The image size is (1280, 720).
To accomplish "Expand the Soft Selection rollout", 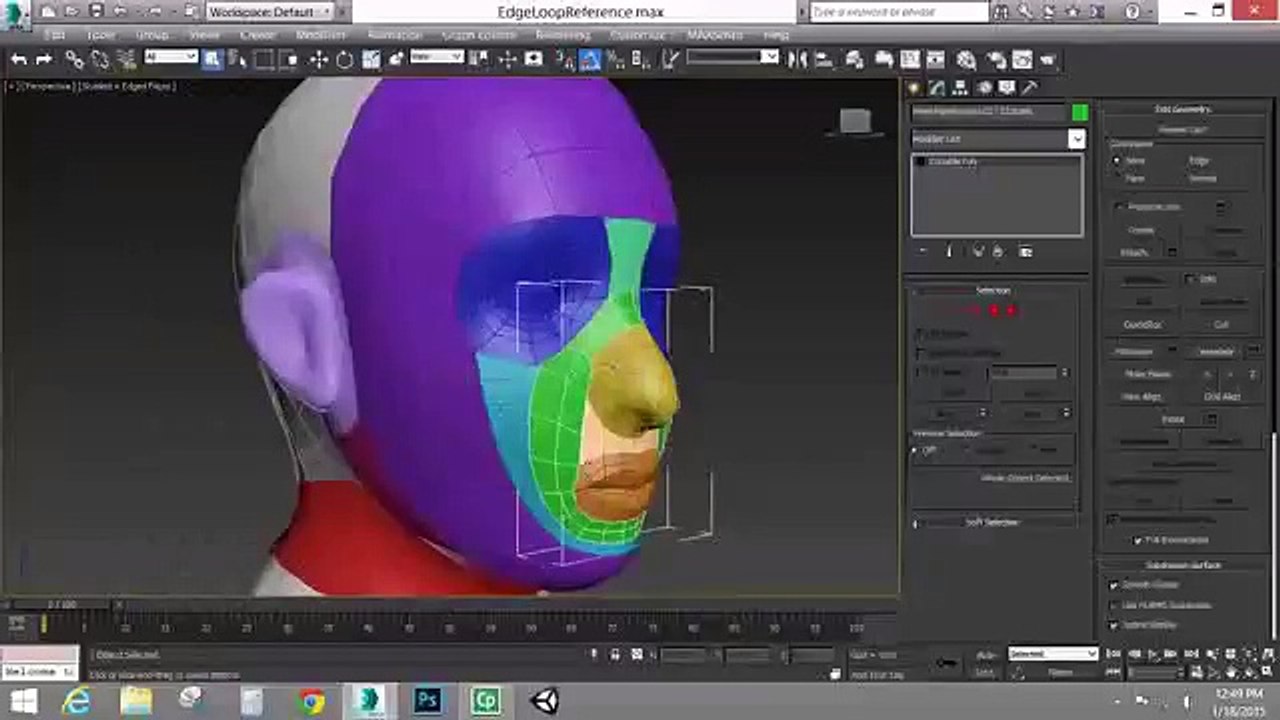I will [992, 522].
